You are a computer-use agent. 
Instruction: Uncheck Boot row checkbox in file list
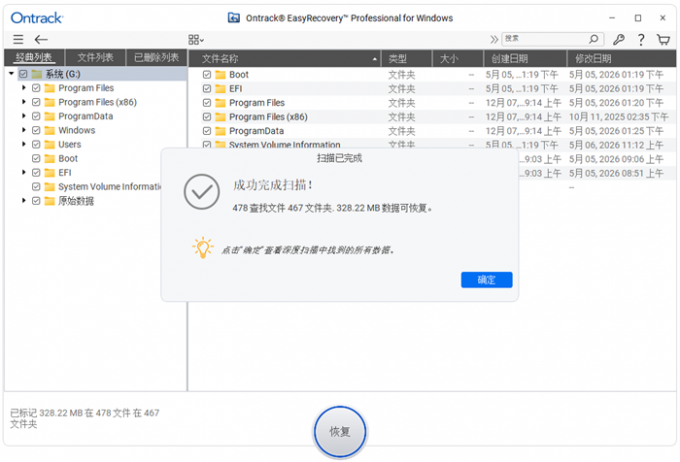point(207,75)
